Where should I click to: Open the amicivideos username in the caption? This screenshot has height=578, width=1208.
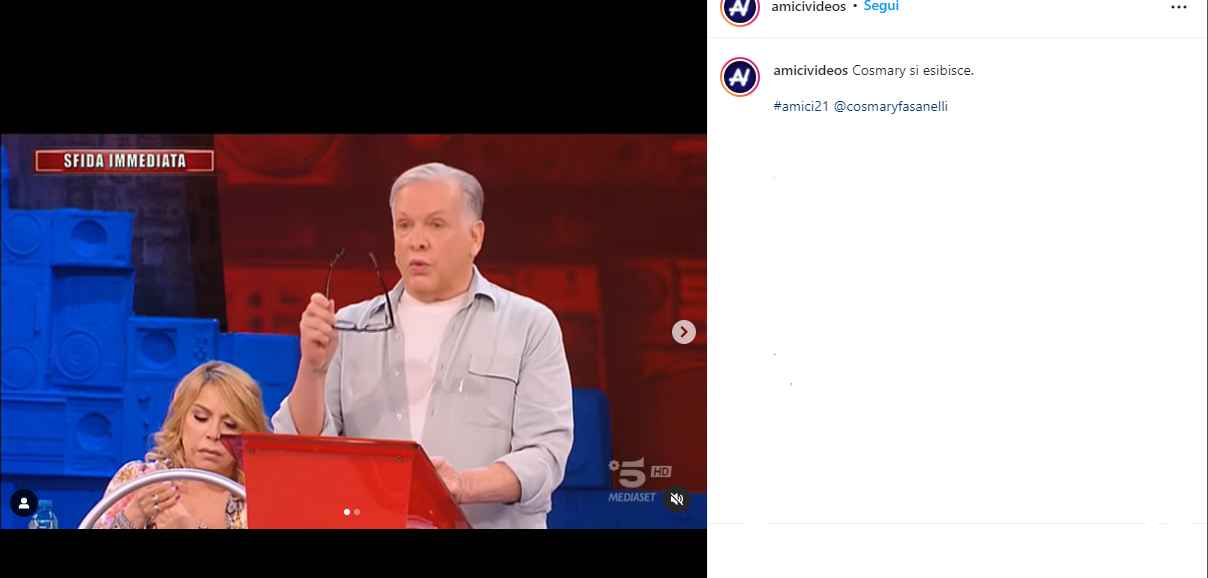pos(811,71)
